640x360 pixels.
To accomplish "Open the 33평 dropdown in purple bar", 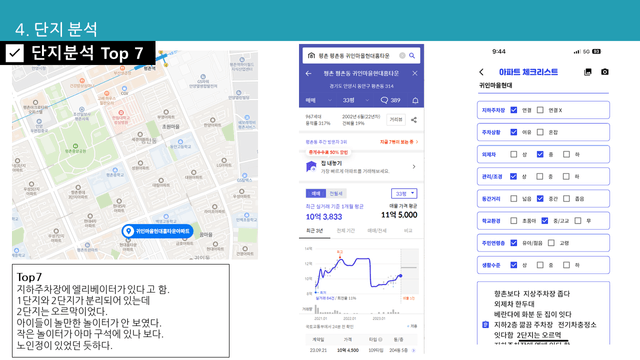I will coord(355,100).
